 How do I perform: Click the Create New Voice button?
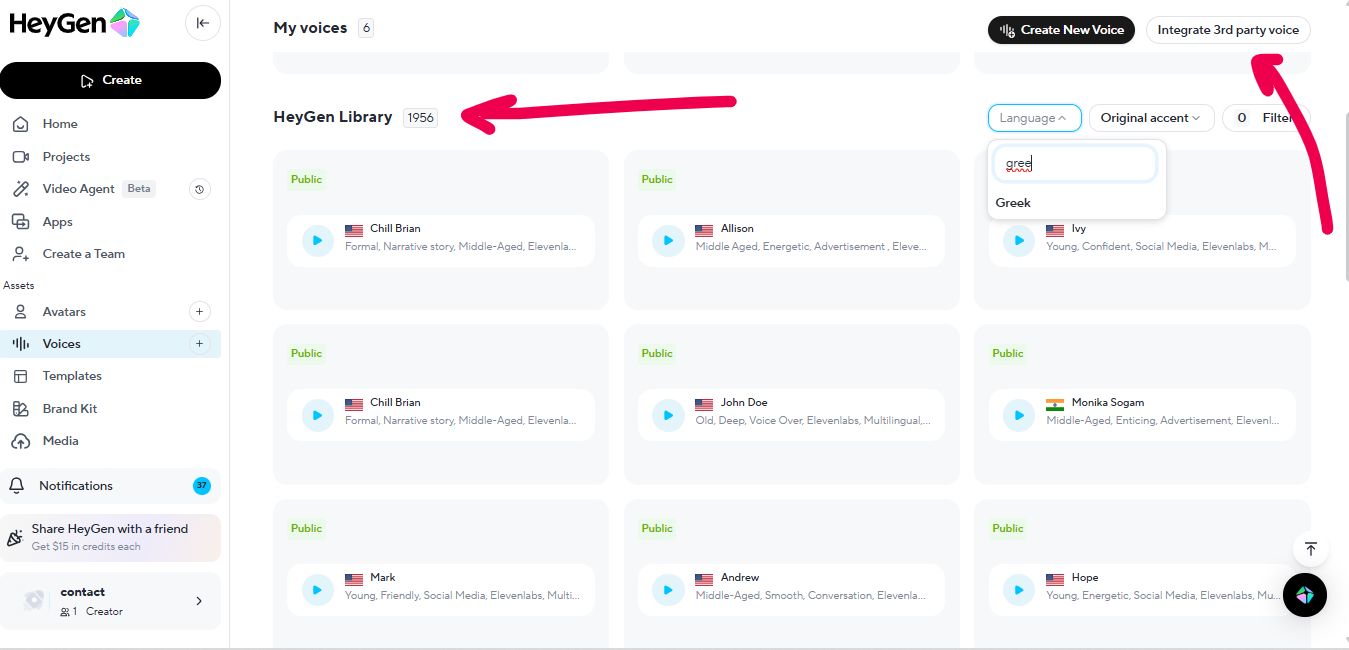tap(1061, 30)
